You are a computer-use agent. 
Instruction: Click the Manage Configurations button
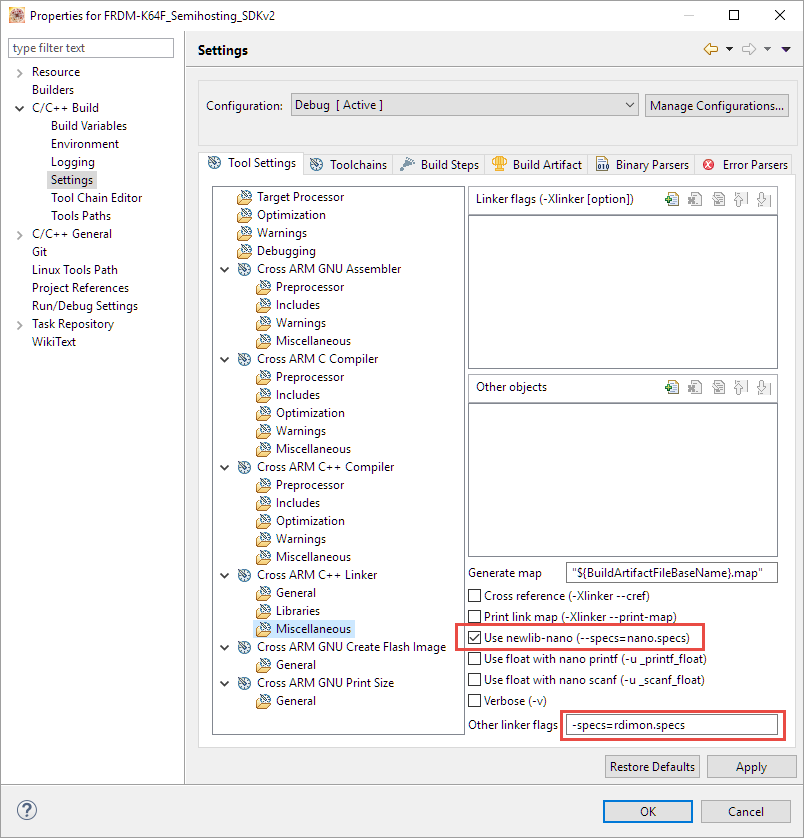(716, 104)
